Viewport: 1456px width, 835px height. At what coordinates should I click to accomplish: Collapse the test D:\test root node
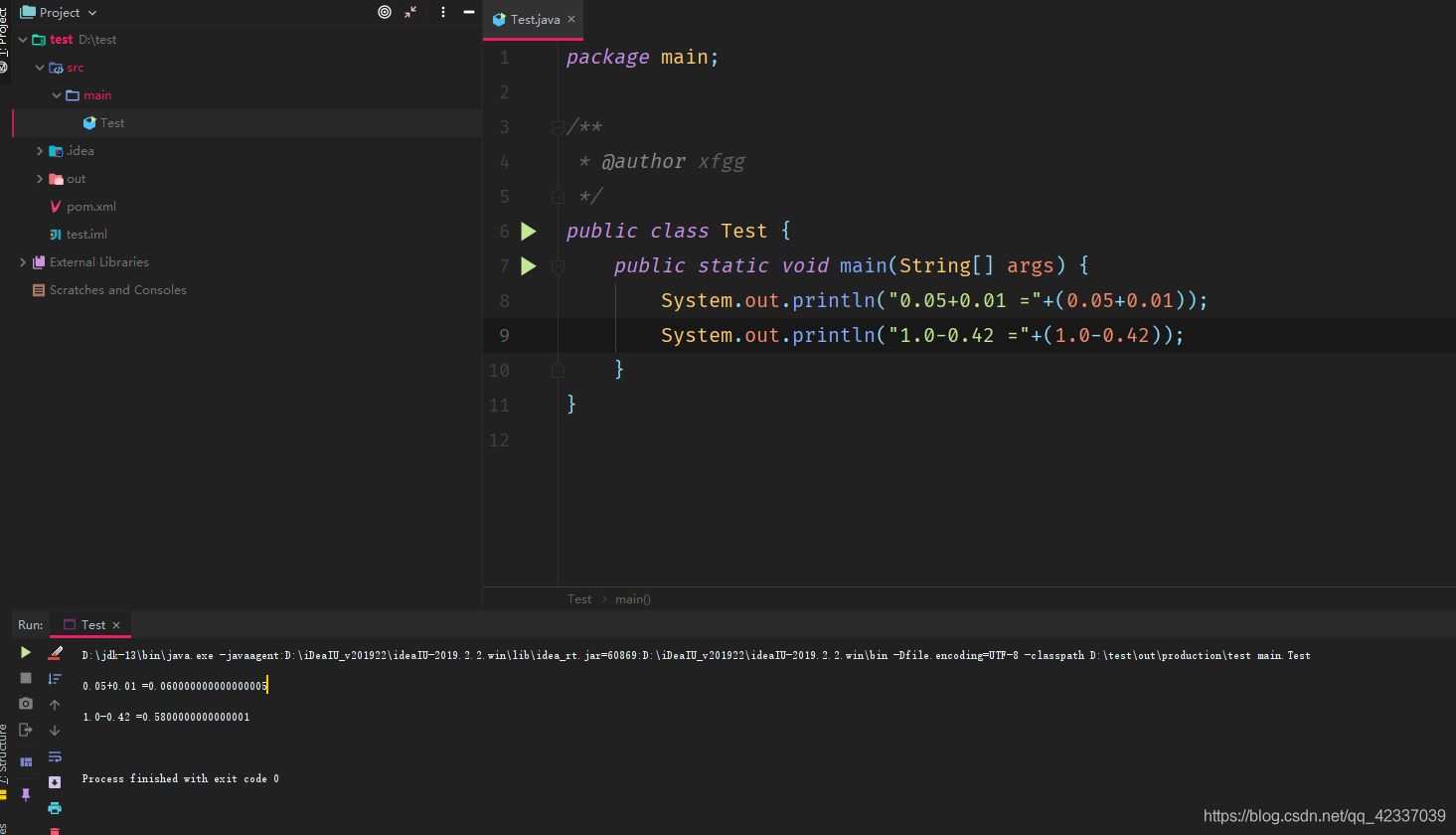[x=23, y=40]
